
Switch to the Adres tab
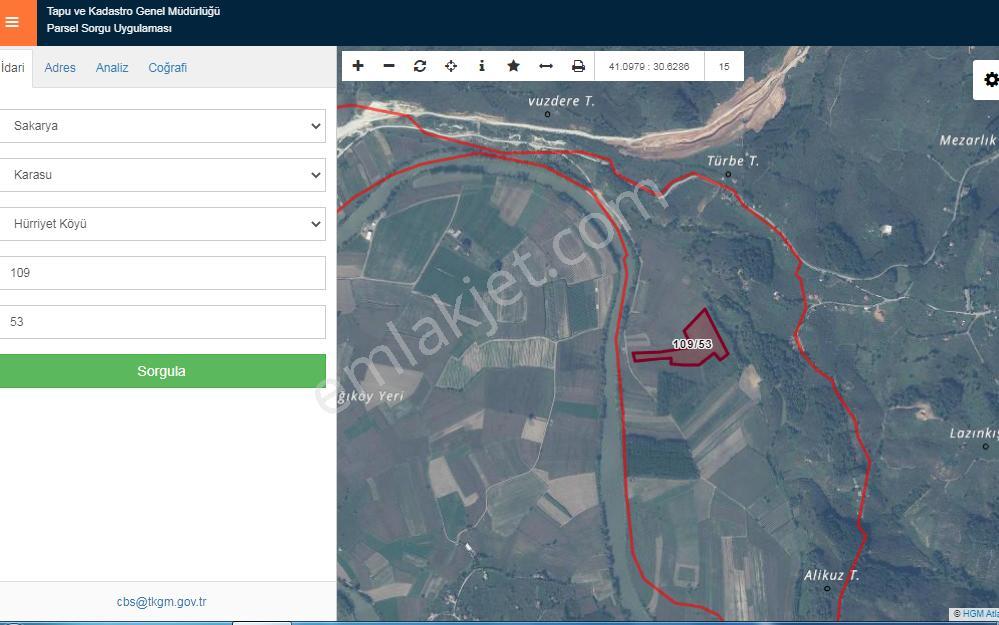click(x=60, y=68)
